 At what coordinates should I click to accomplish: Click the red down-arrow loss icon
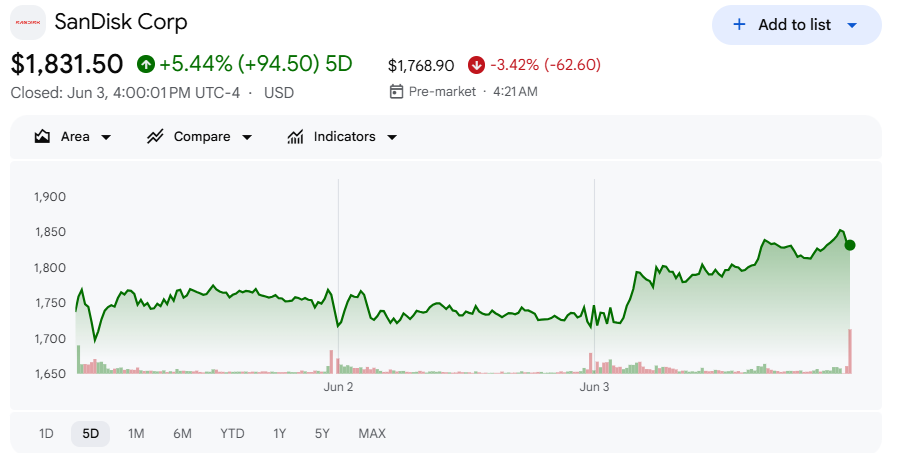point(476,65)
